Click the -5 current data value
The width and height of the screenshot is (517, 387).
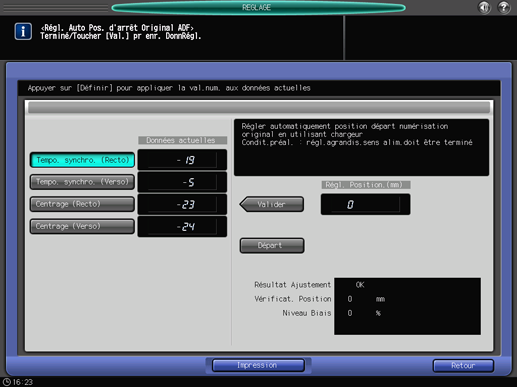[182, 182]
